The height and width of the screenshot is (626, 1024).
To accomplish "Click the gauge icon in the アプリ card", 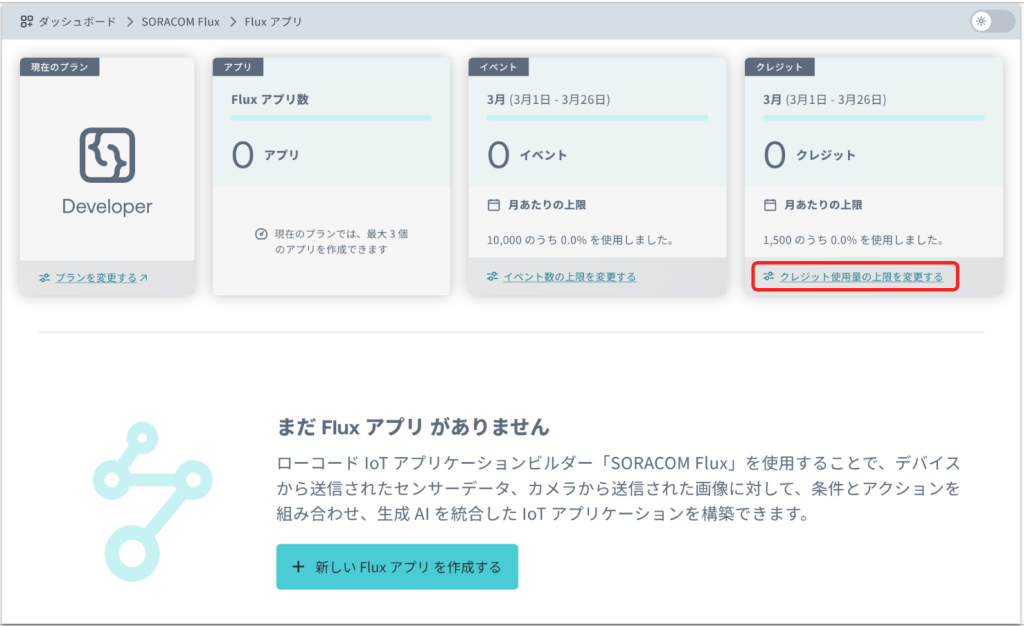I will pos(261,233).
